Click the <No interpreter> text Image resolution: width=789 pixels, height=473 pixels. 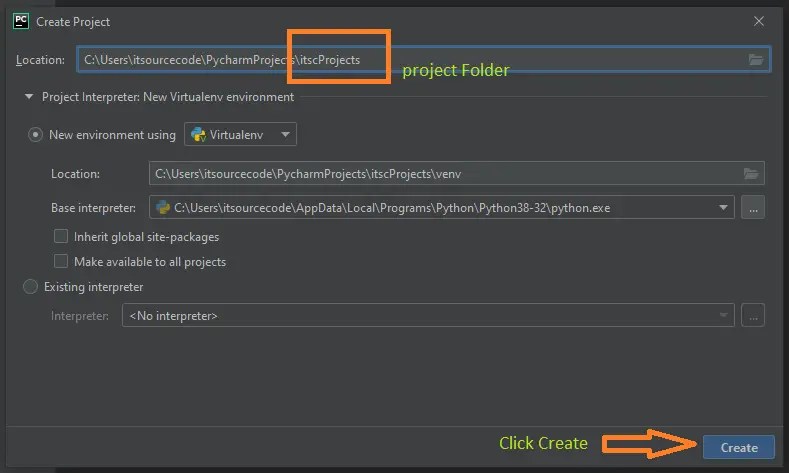[174, 316]
